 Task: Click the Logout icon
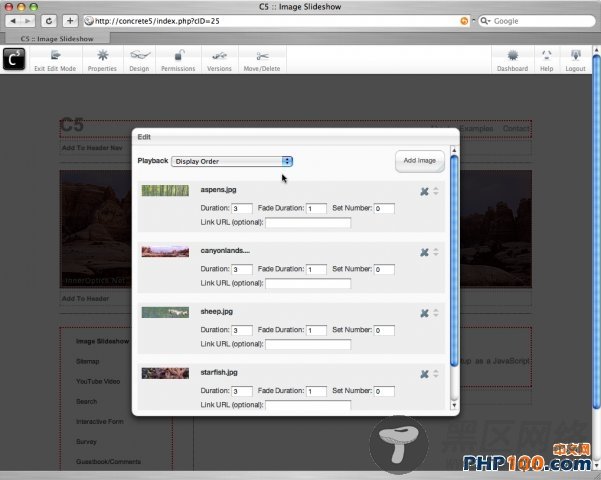click(575, 59)
